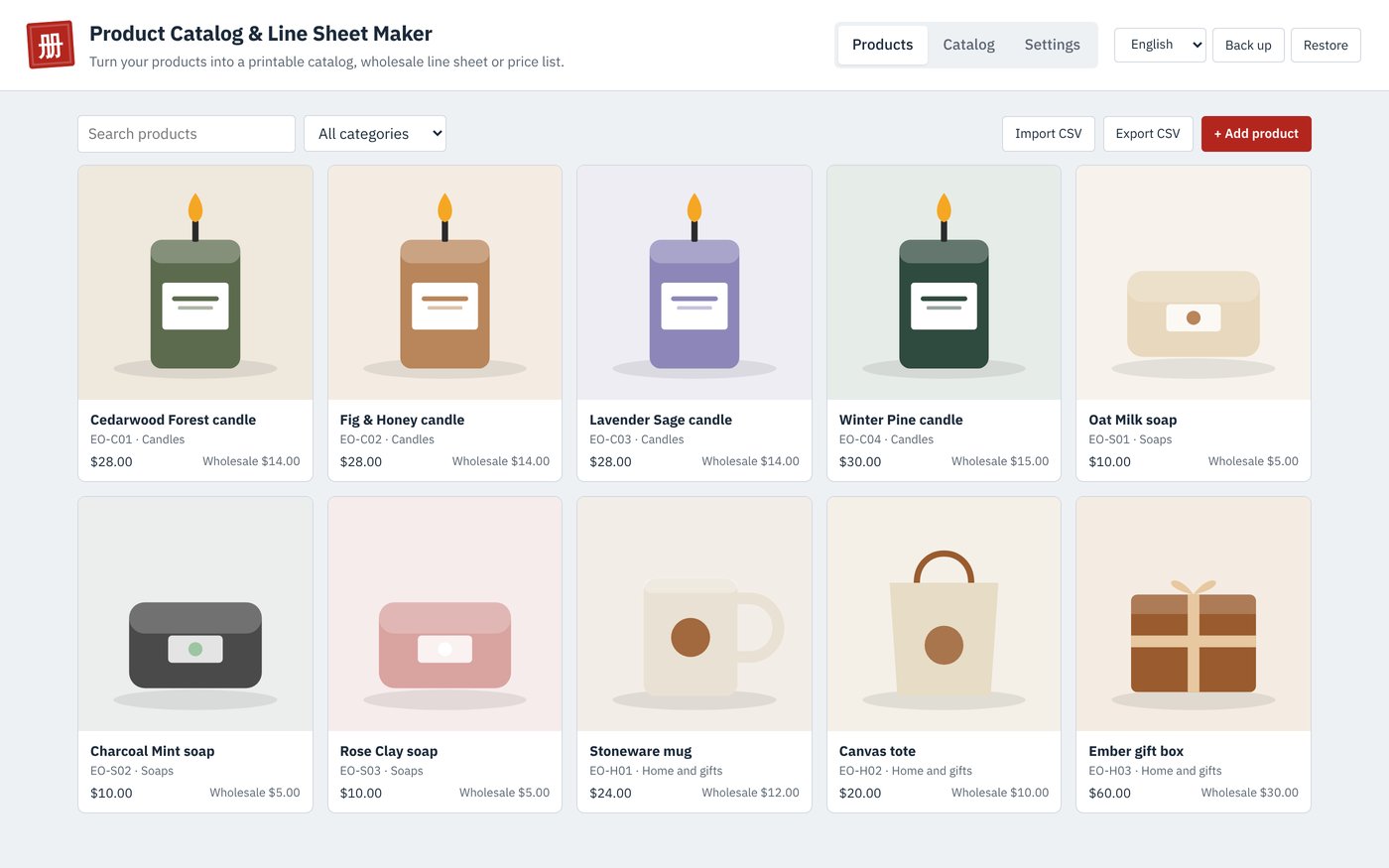1389x868 pixels.
Task: Click Wholesale $10.00 on Canvas tote
Action: click(x=1000, y=793)
